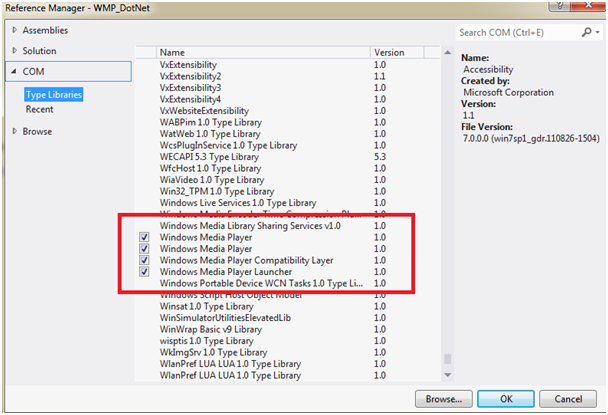This screenshot has width=608, height=415.
Task: Uncheck the first Windows Media Player checkbox
Action: [146, 238]
